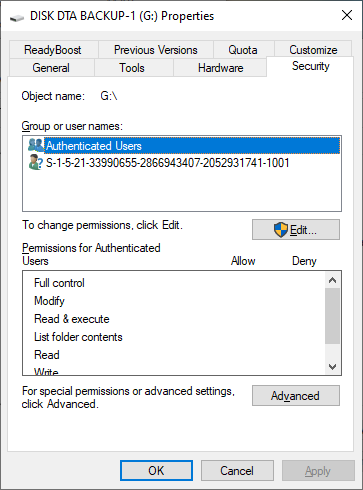Switch to the General tab
The width and height of the screenshot is (363, 490).
click(51, 68)
